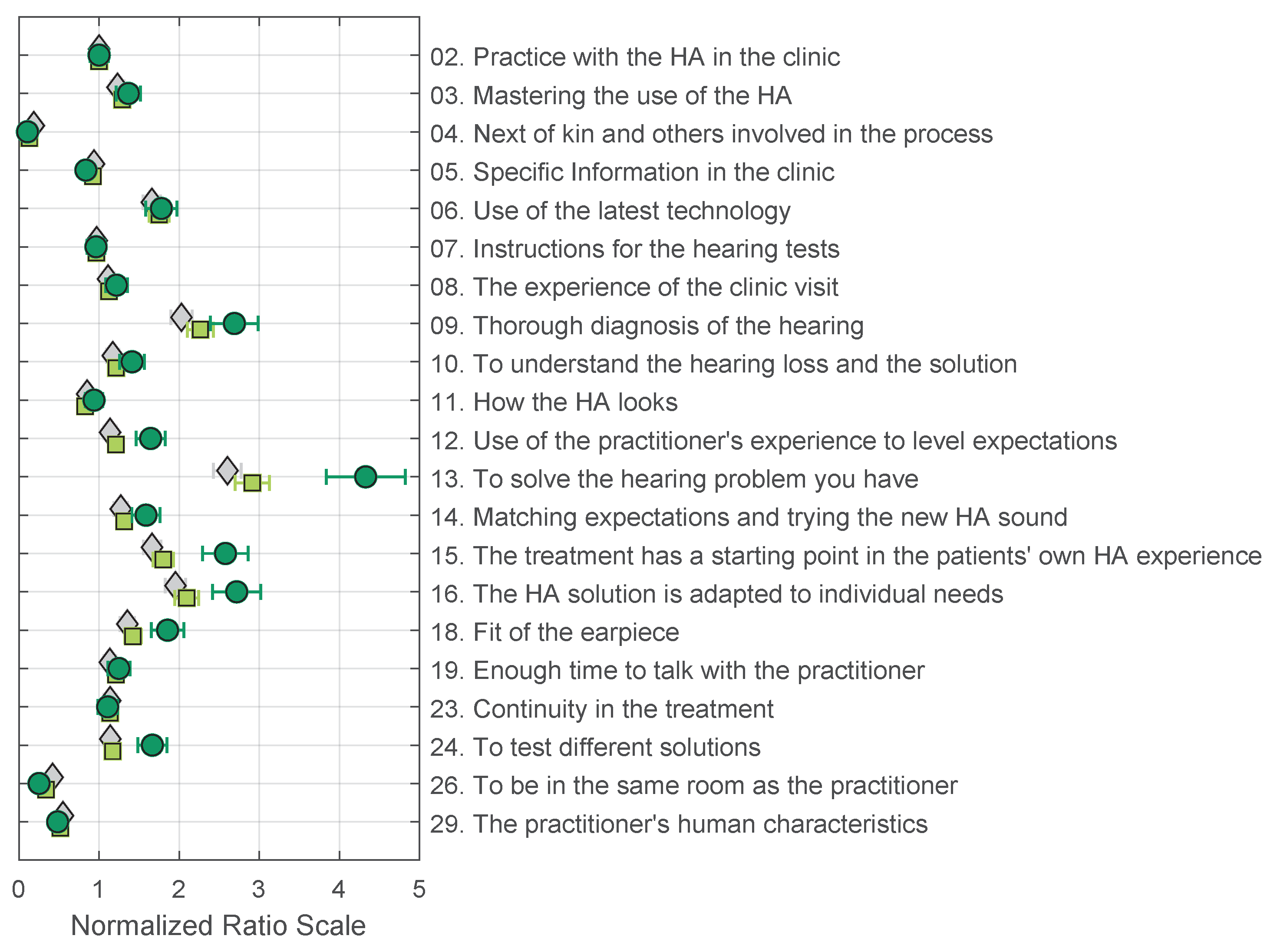Click the "23. Continuity in the treatment" label

pos(602,709)
